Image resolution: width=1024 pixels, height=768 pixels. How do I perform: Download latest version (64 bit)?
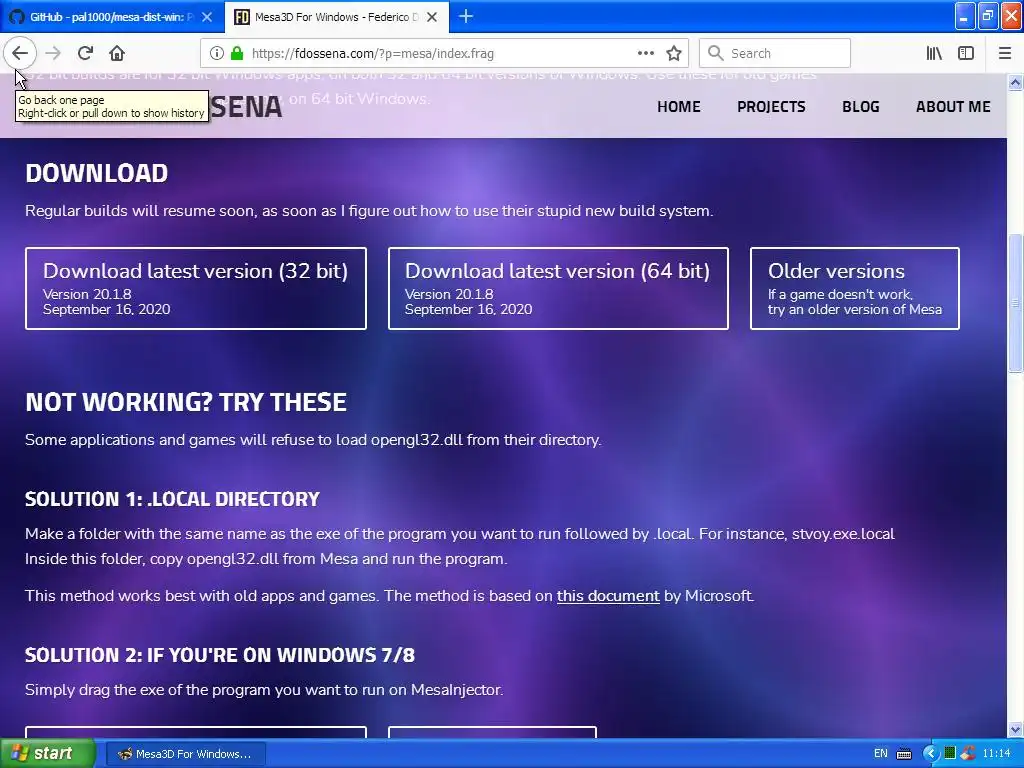point(558,288)
